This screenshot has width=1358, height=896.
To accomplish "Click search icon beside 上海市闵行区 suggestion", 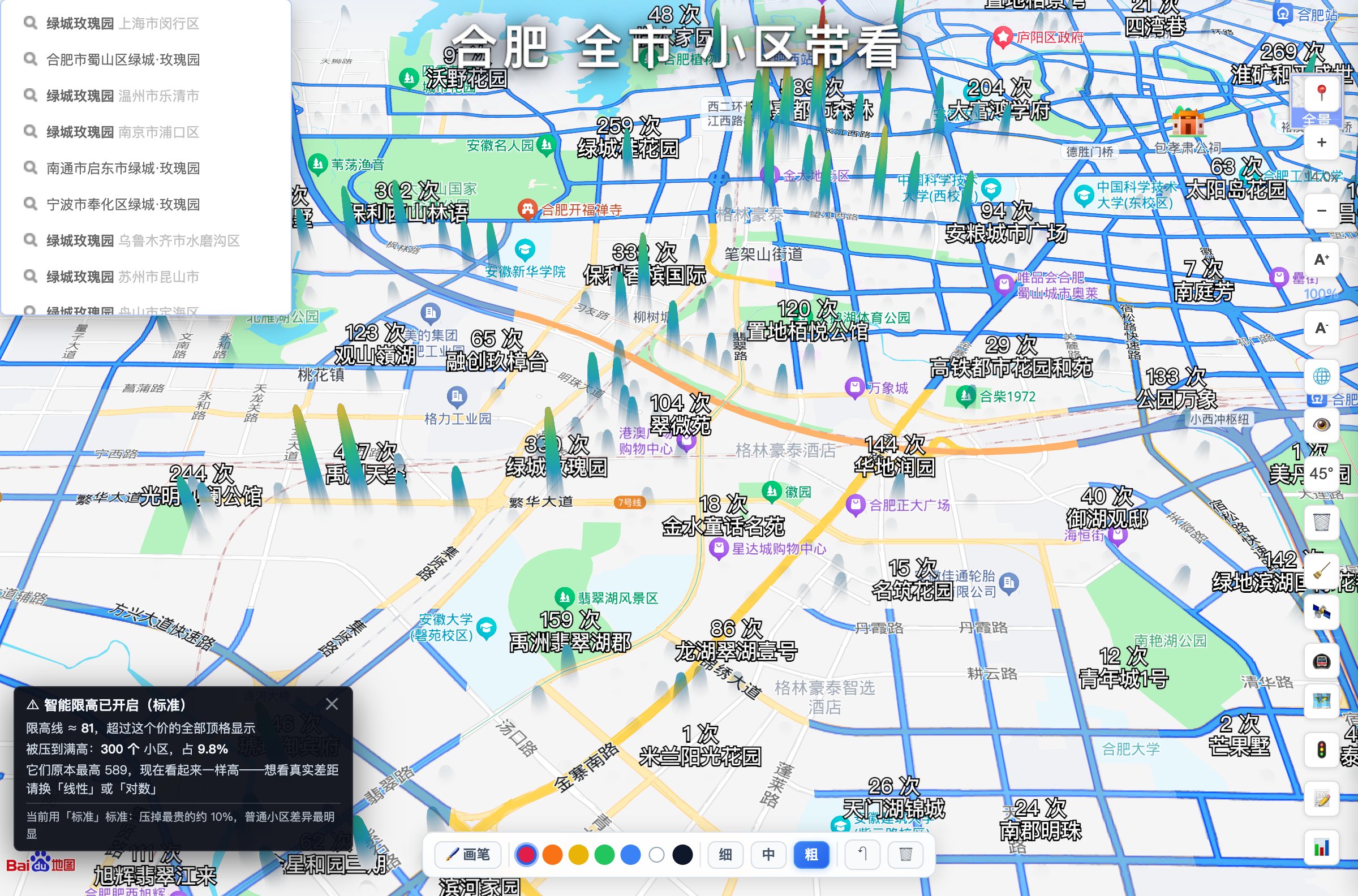I will [x=30, y=23].
